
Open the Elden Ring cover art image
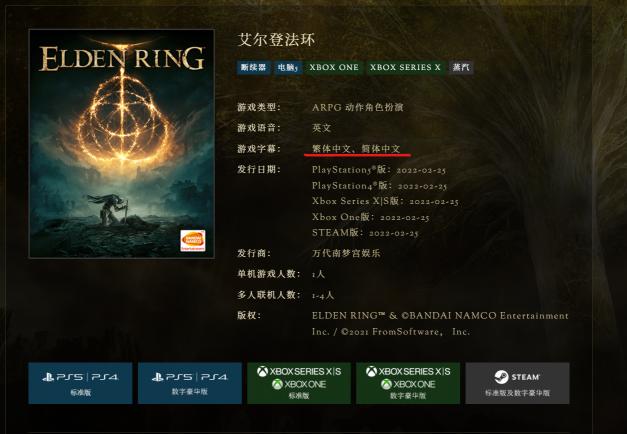point(122,144)
